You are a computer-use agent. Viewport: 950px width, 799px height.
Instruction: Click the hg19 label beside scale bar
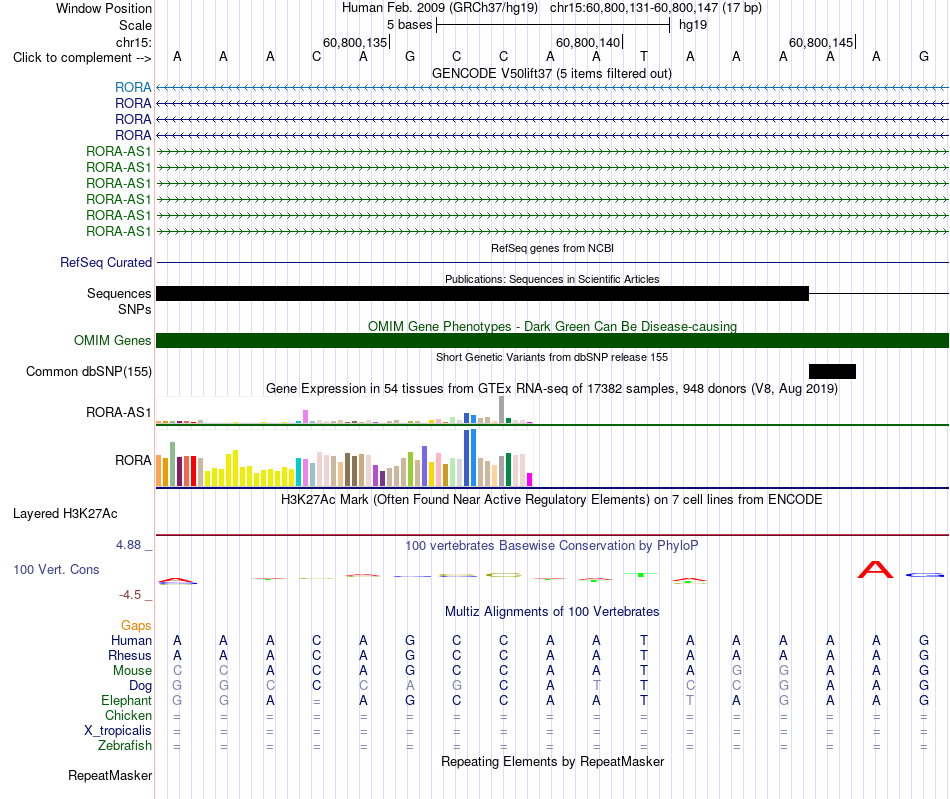click(693, 25)
